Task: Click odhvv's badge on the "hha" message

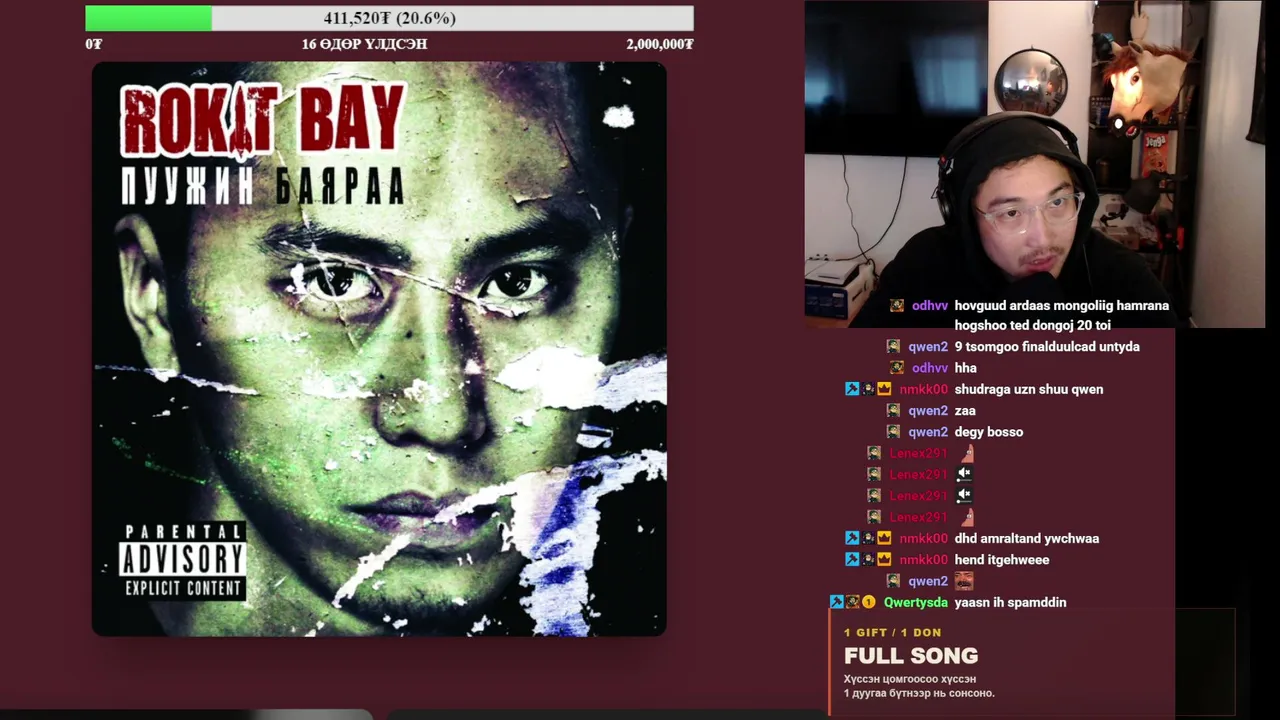Action: coord(897,368)
